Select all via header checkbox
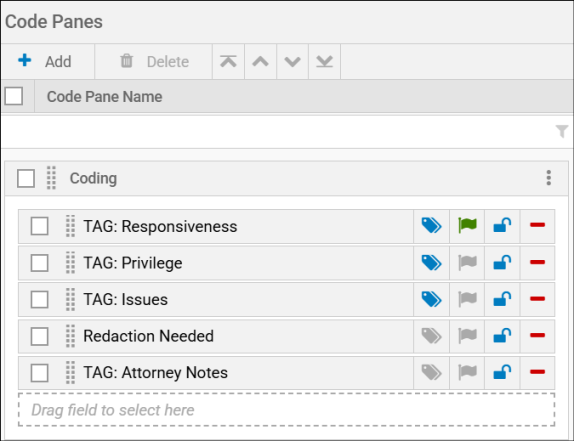 click(14, 96)
